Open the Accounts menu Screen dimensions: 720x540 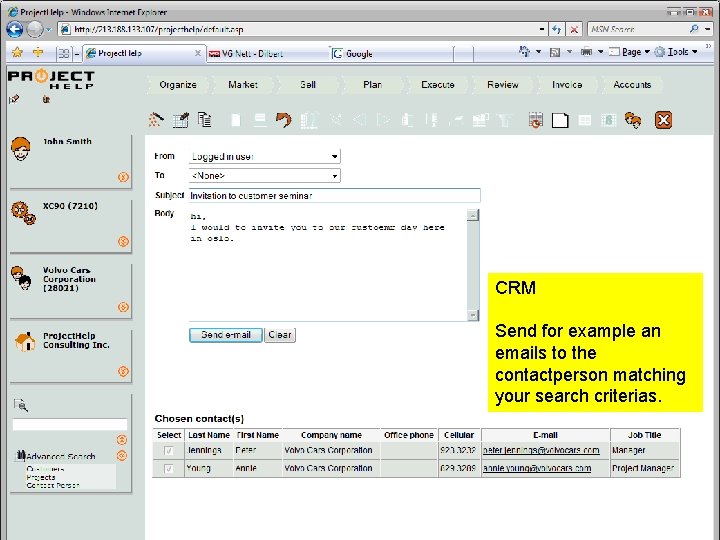coord(632,85)
